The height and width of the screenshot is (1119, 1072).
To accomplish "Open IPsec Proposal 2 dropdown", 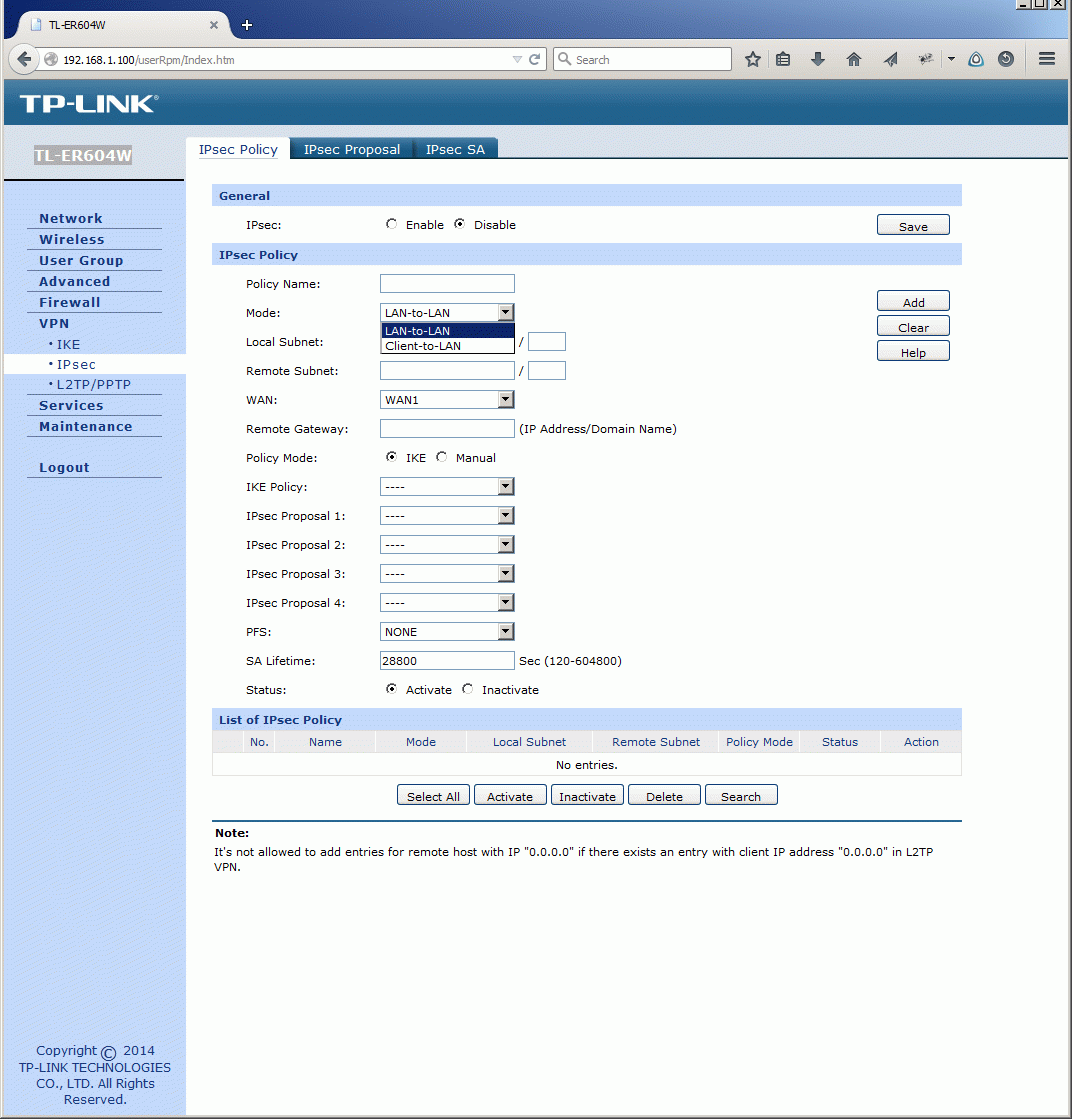I will [447, 545].
